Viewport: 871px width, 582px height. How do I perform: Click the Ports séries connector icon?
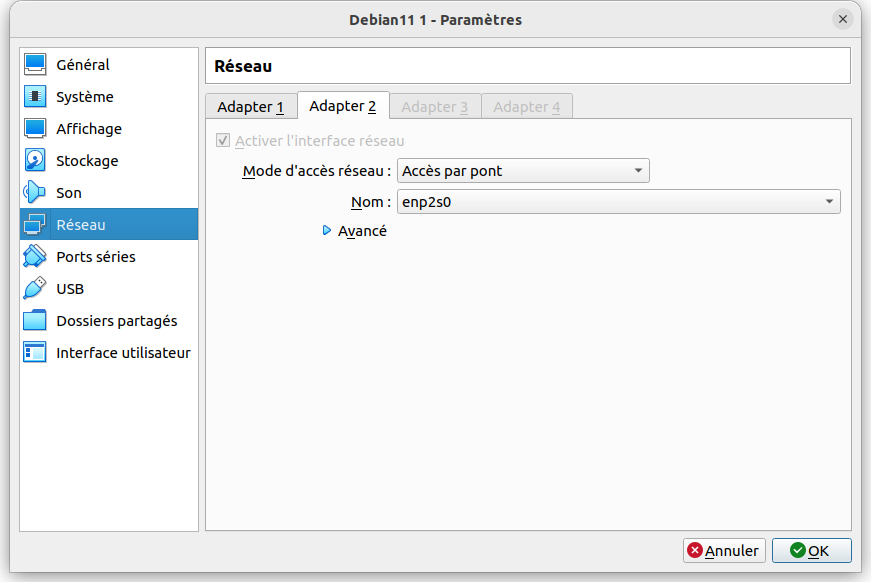click(x=35, y=257)
